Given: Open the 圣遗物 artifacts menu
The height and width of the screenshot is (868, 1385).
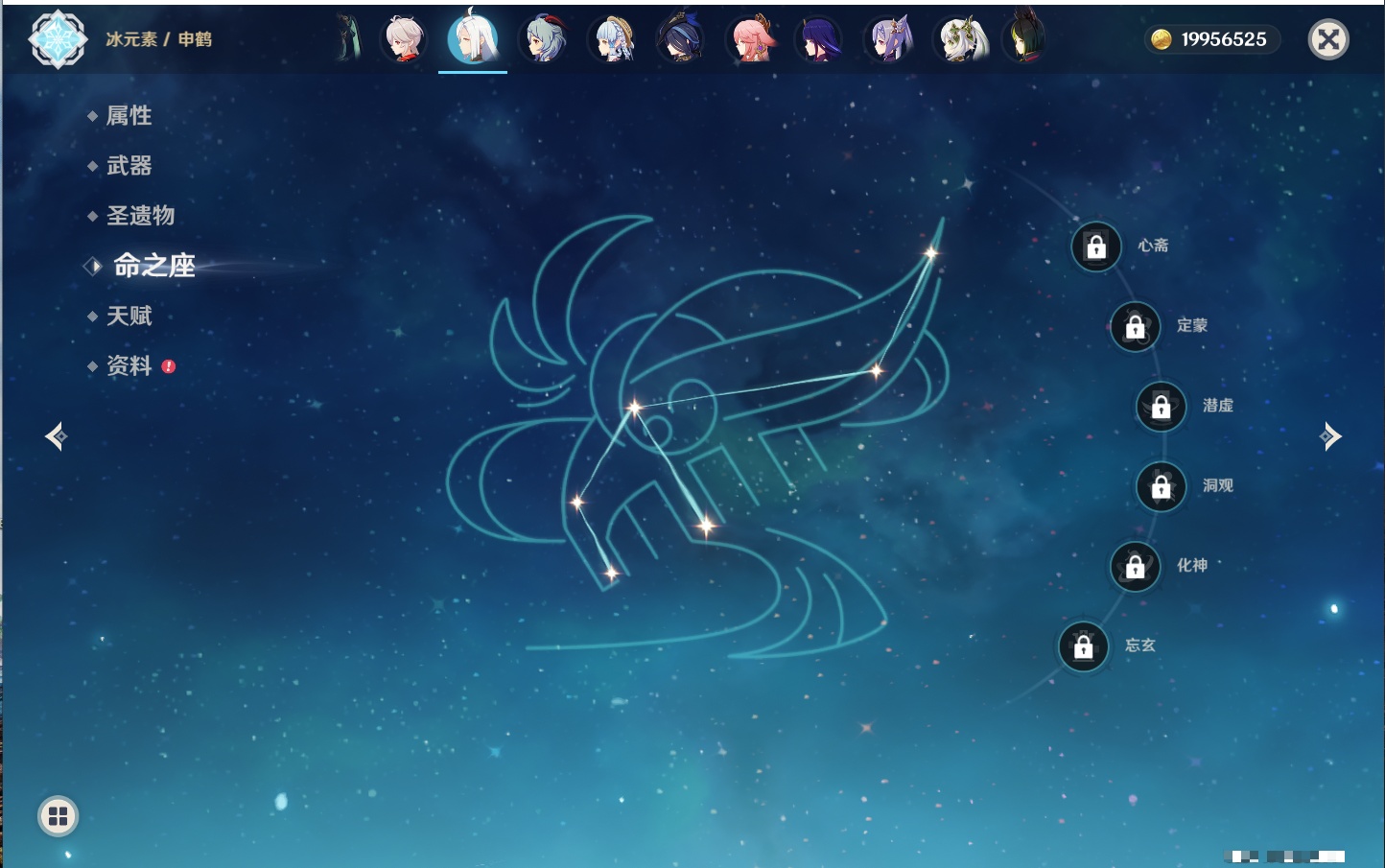Looking at the screenshot, I should click(141, 216).
